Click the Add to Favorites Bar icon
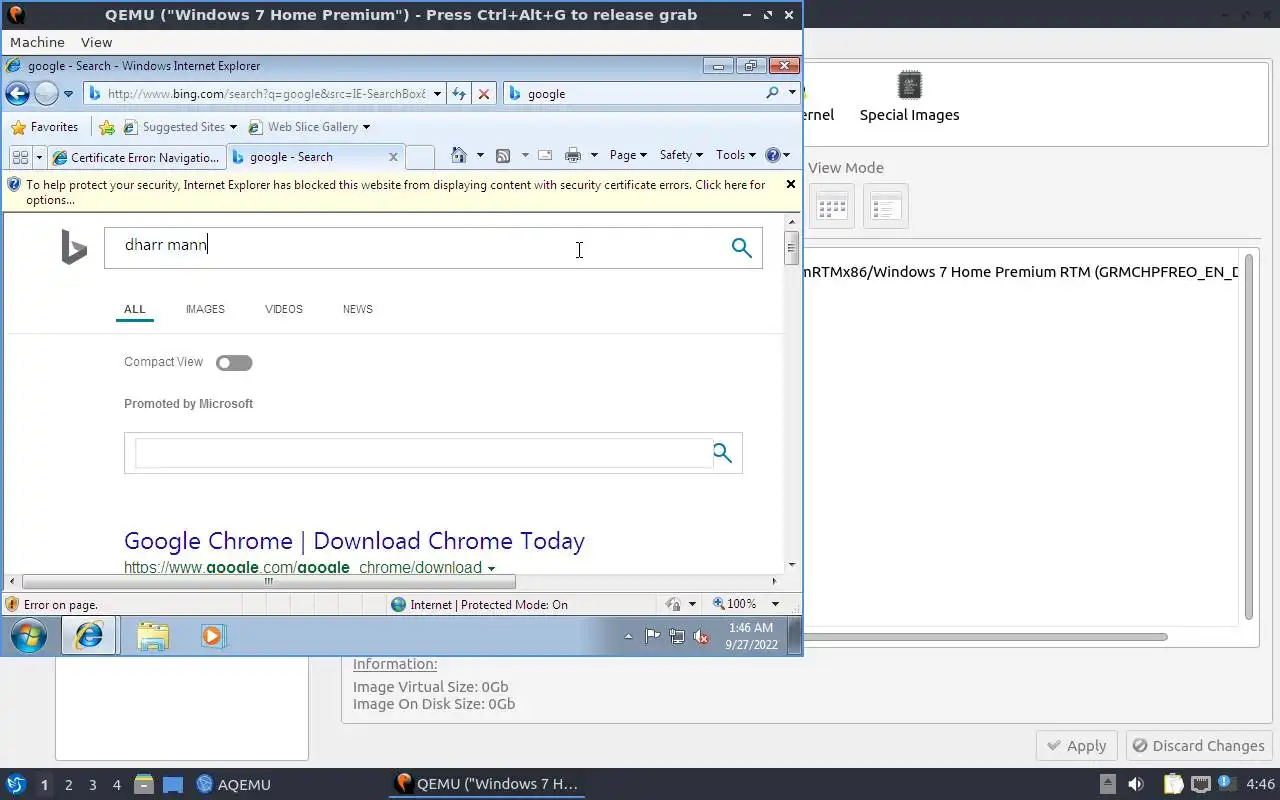 [107, 127]
